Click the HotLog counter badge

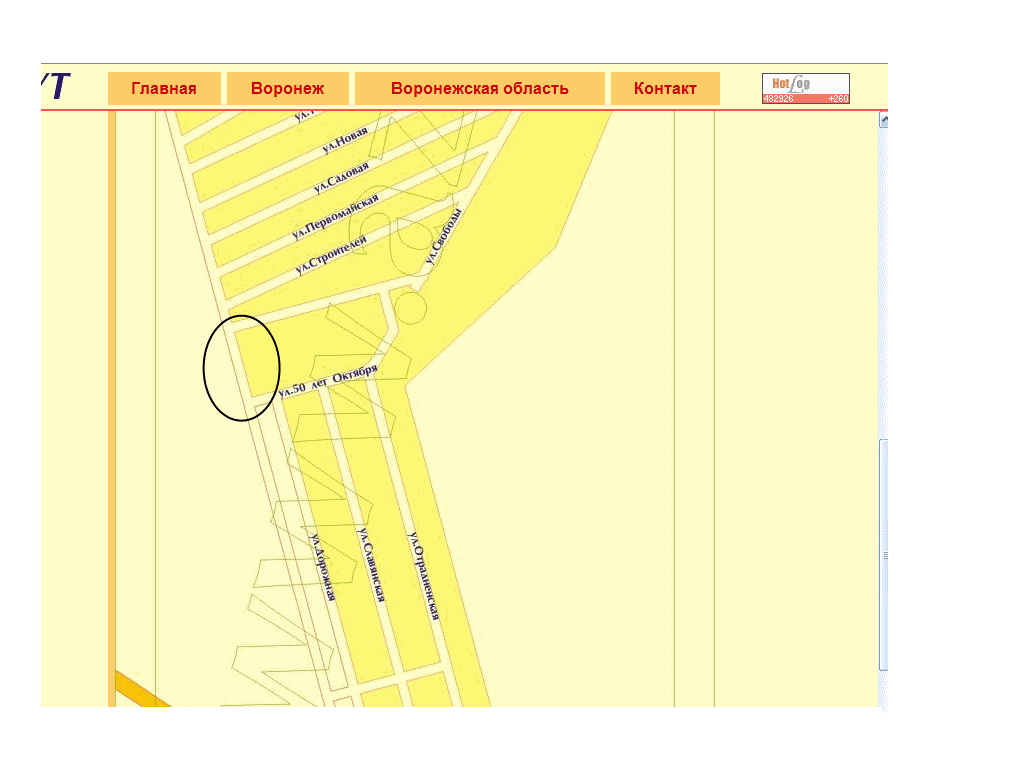click(805, 88)
